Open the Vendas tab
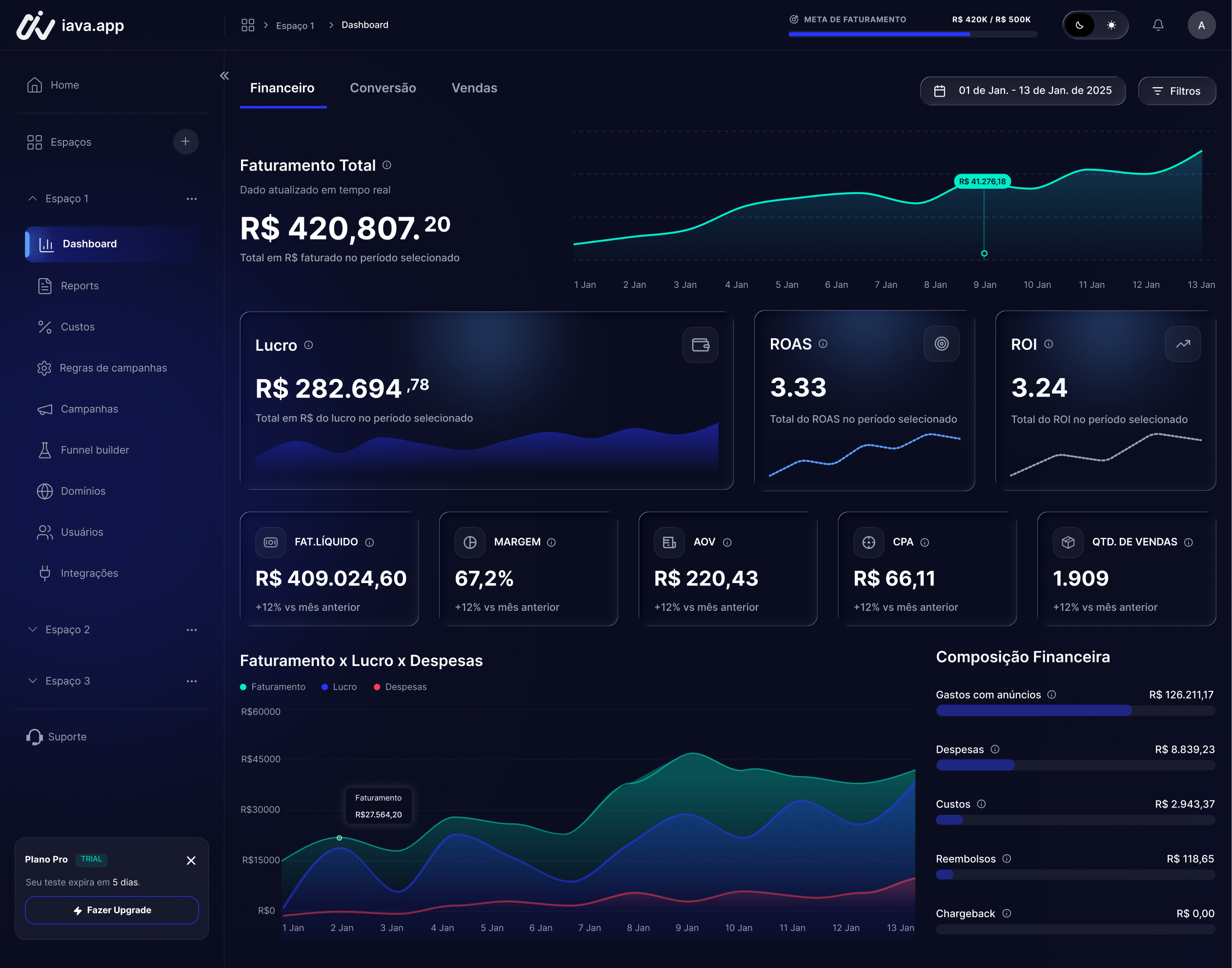1232x968 pixels. tap(474, 88)
